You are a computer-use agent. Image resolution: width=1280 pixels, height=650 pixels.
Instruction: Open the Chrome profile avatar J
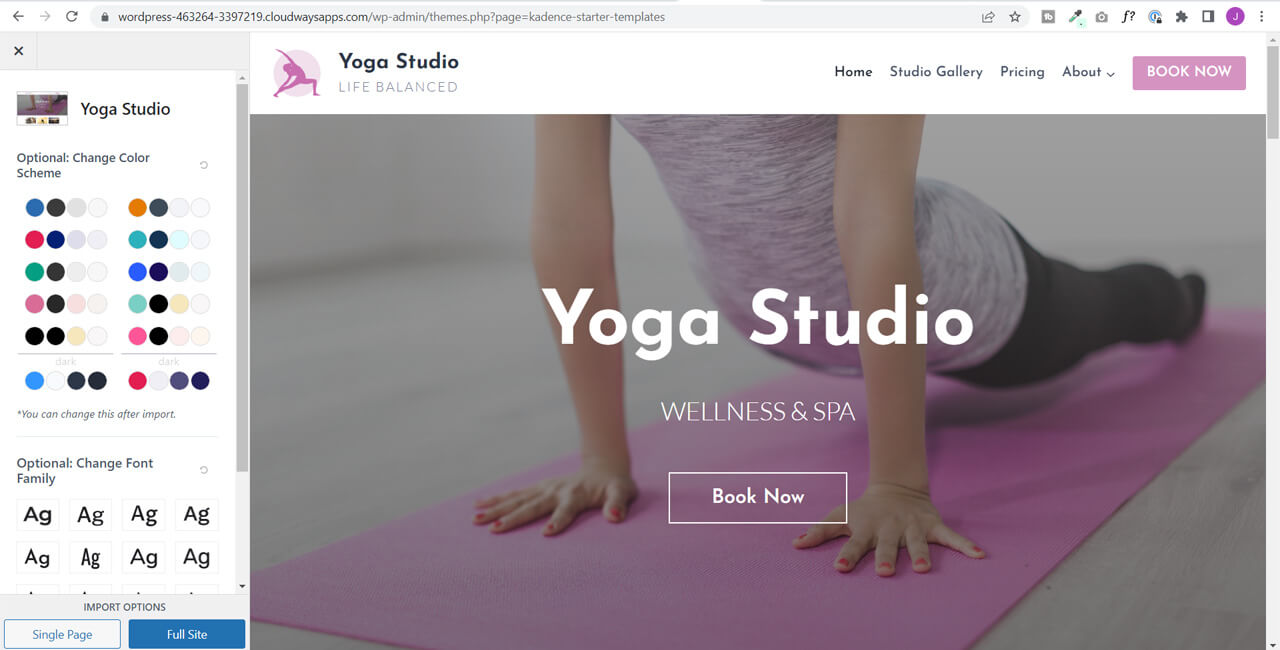point(1235,17)
